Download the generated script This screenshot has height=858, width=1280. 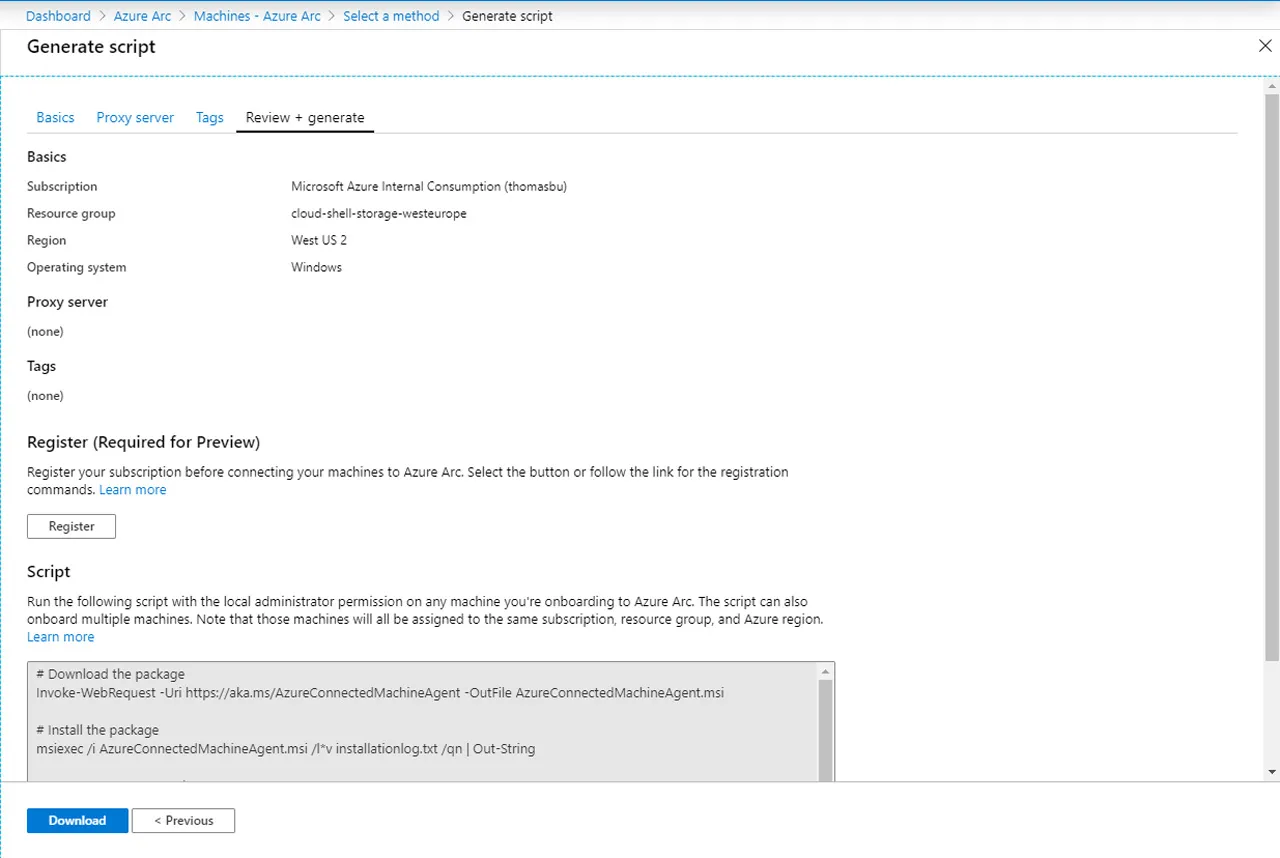77,821
